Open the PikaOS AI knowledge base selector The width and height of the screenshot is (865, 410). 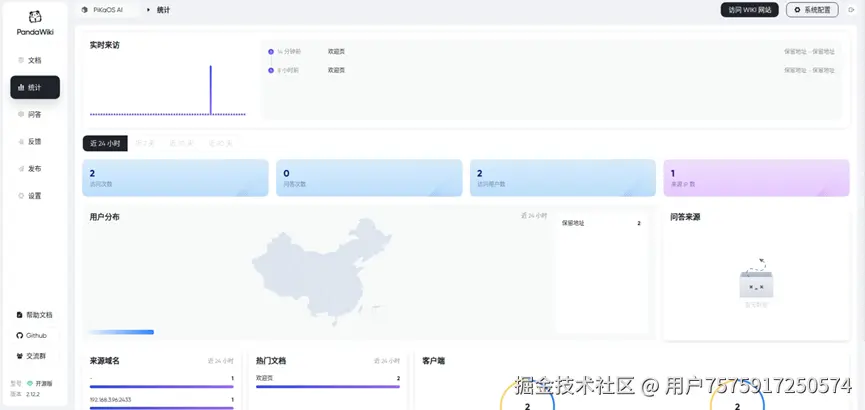pos(108,10)
